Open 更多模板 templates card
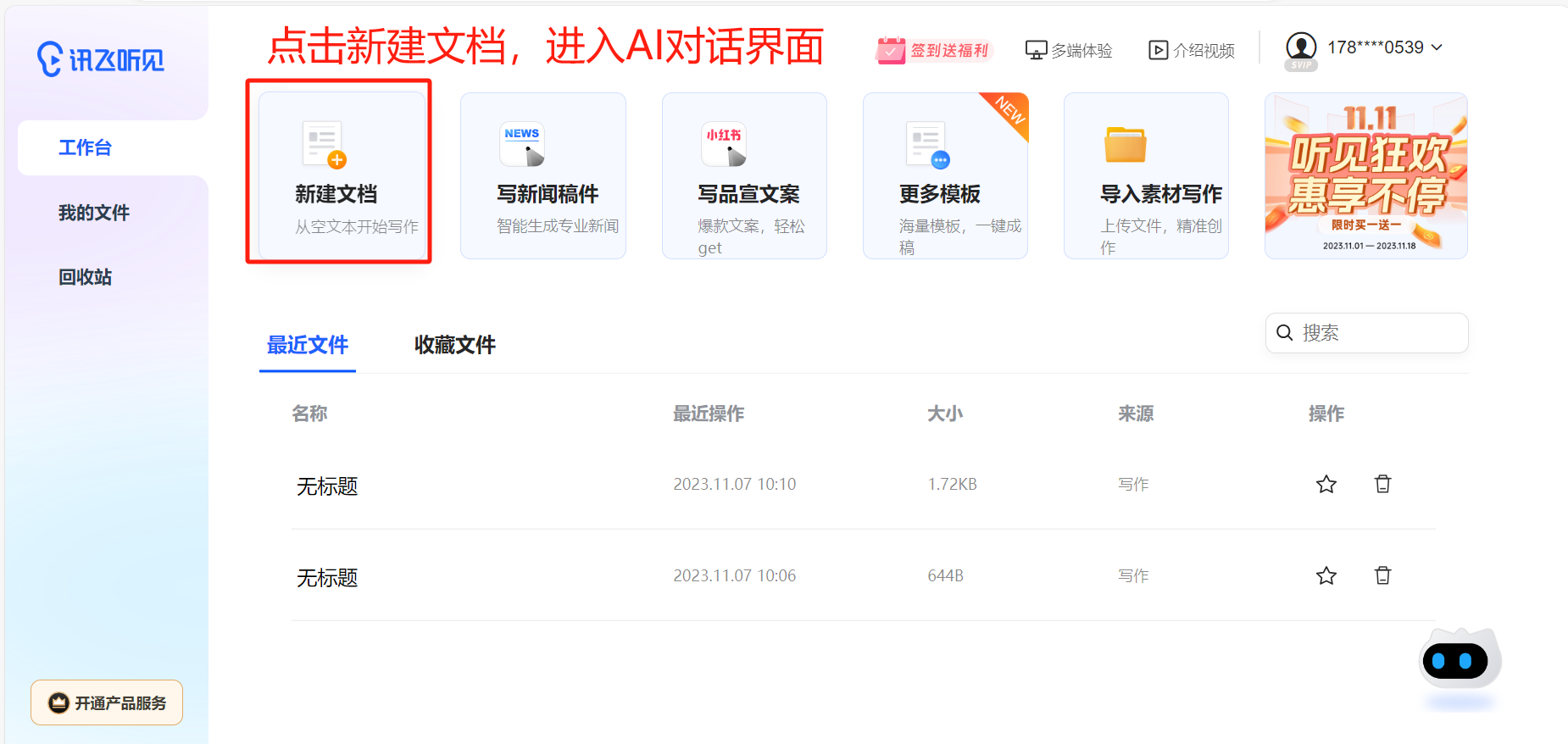Viewport: 1568px width, 744px height. (x=945, y=175)
